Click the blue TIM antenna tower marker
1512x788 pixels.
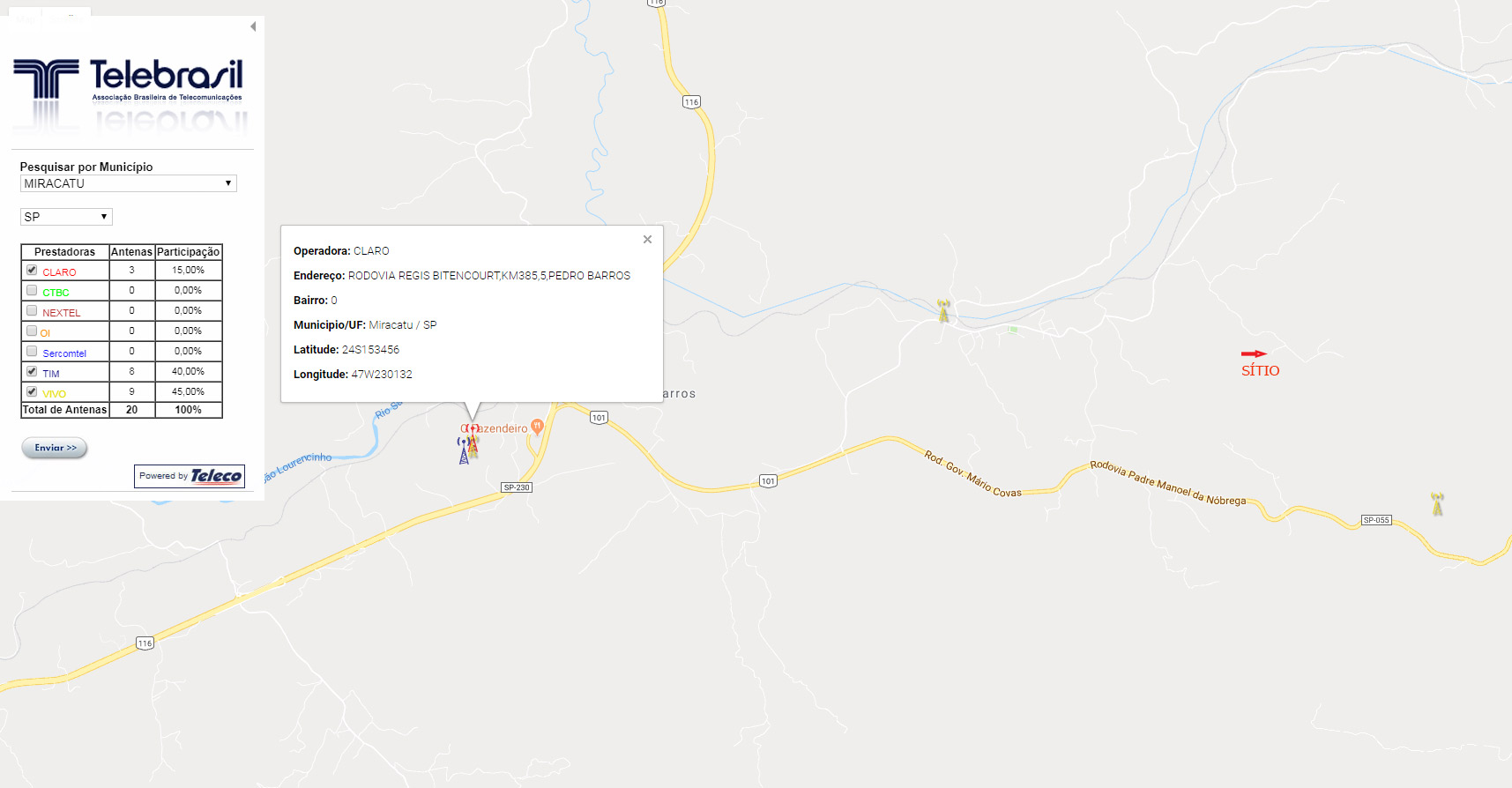tap(464, 450)
